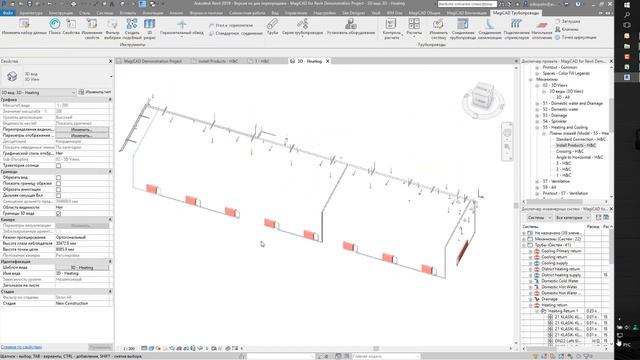The height and width of the screenshot is (360, 640).
Task: Toggle the Траектория солнца checkbox
Action: 58,166
